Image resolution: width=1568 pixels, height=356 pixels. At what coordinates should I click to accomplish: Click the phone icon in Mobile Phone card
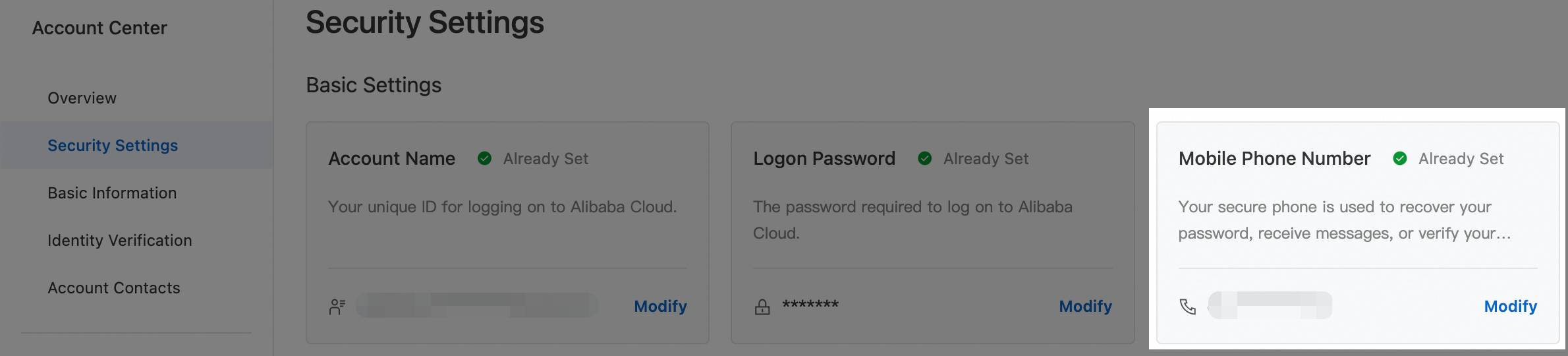pos(1187,307)
